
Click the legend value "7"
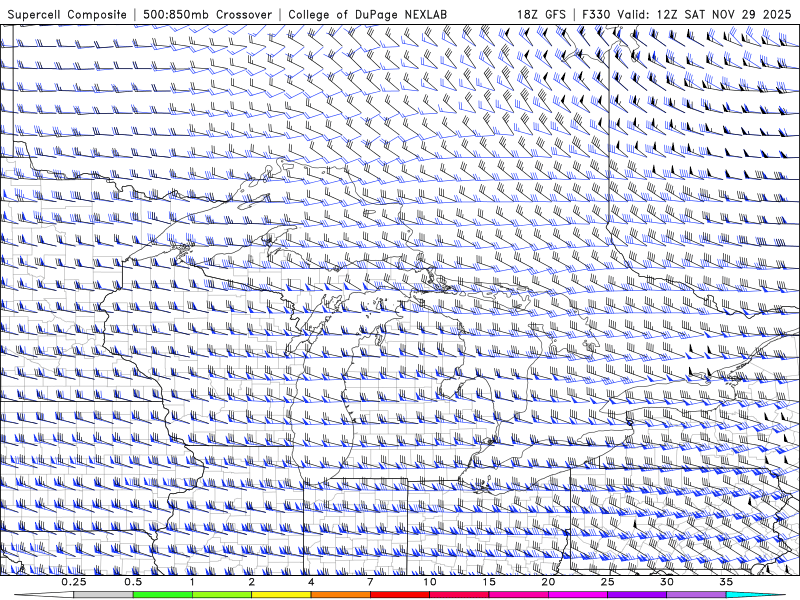[370, 582]
